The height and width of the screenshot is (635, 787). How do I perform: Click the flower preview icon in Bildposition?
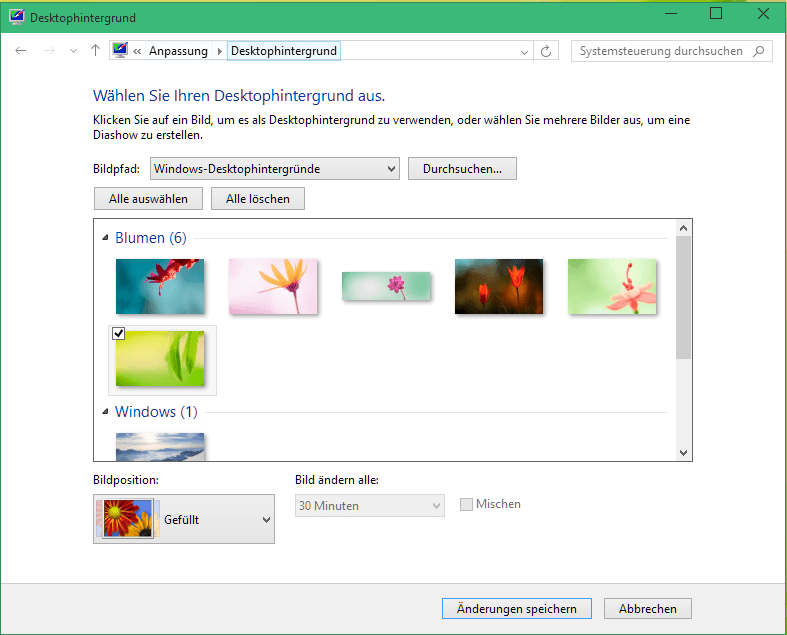(x=128, y=519)
